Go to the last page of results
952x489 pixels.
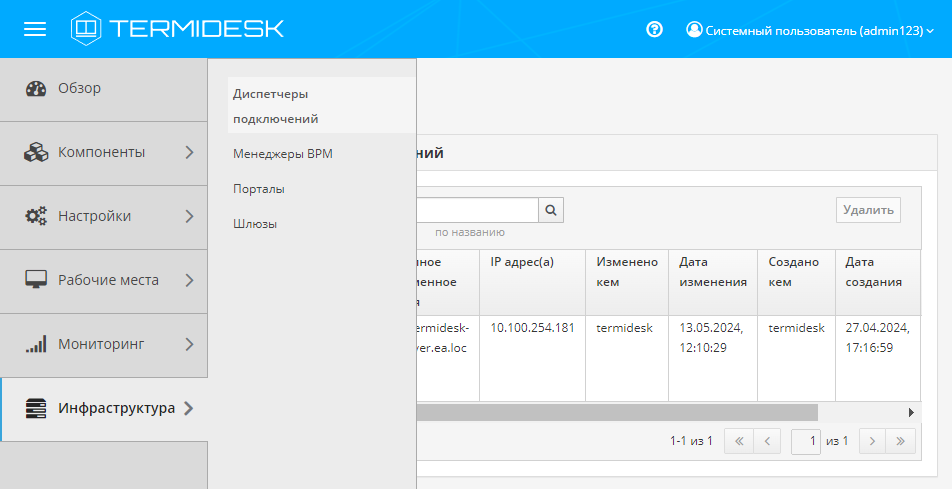[901, 441]
